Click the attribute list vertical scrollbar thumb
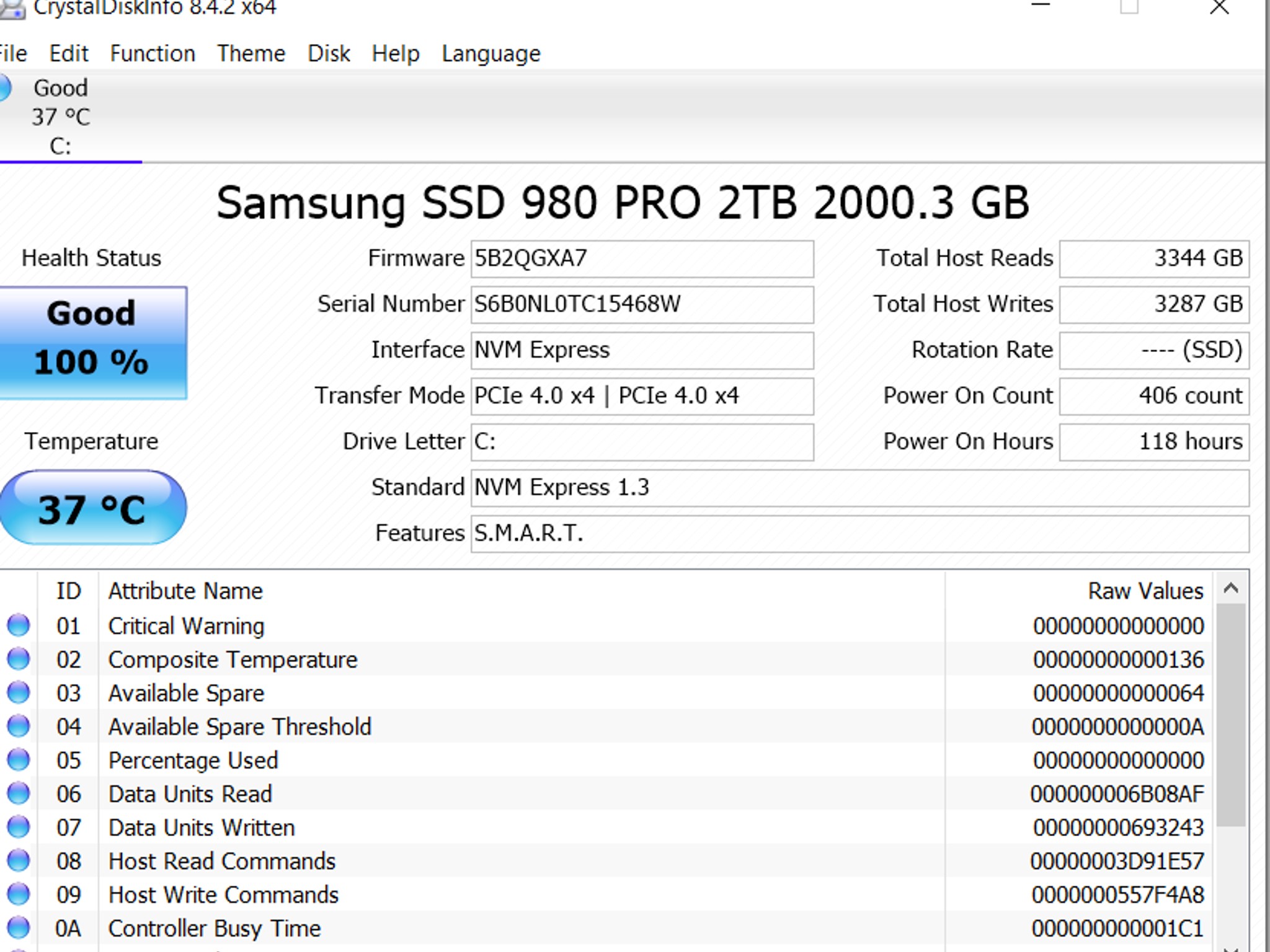Image resolution: width=1270 pixels, height=952 pixels. (1231, 715)
